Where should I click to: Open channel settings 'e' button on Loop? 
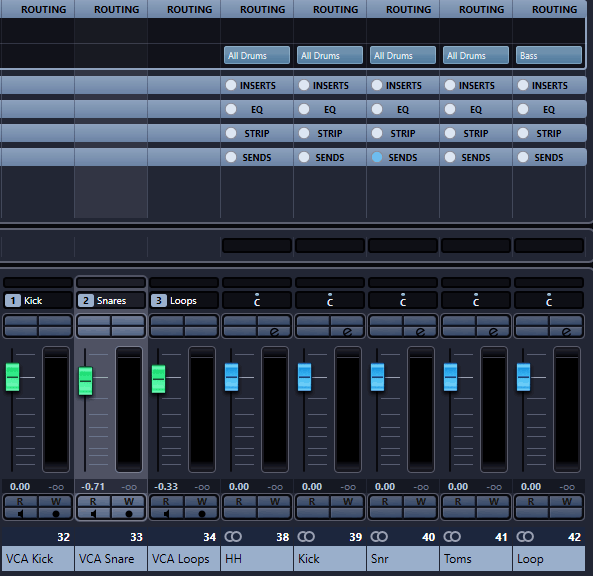click(566, 332)
